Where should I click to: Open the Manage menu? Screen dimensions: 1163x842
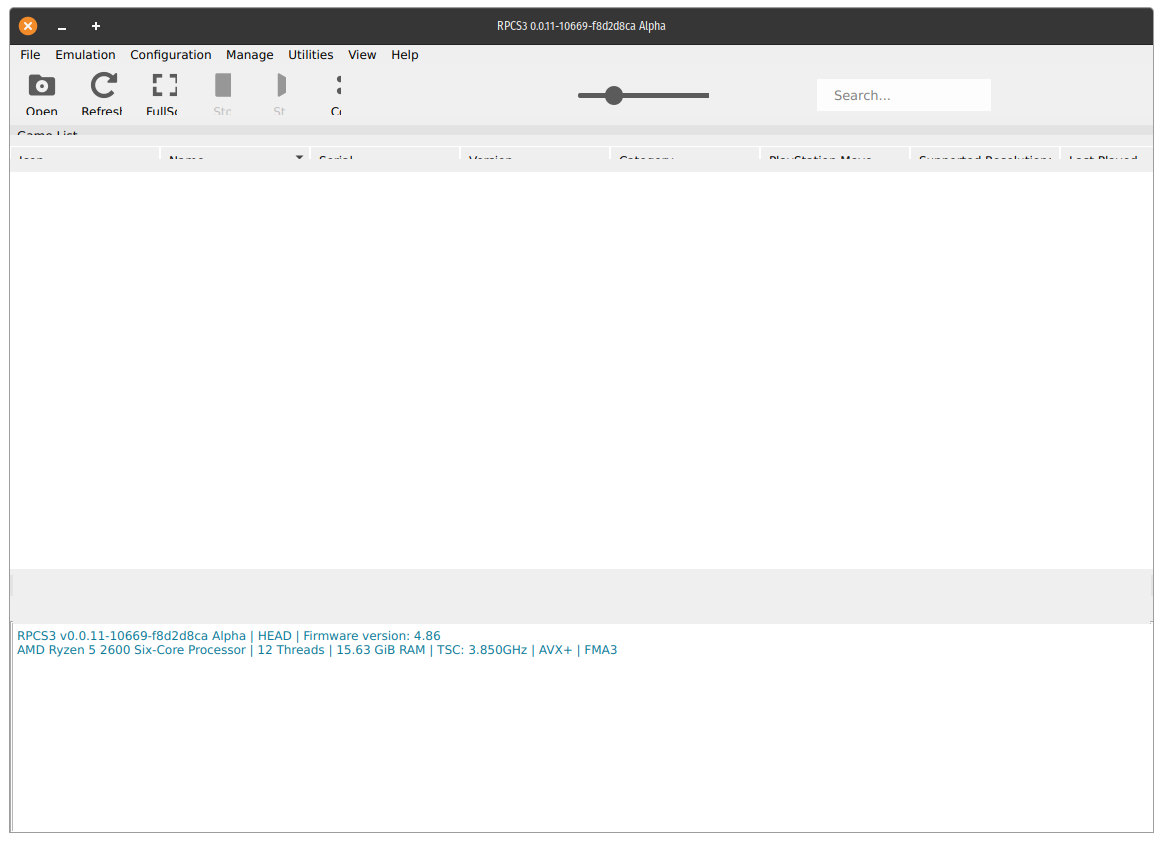[x=249, y=55]
